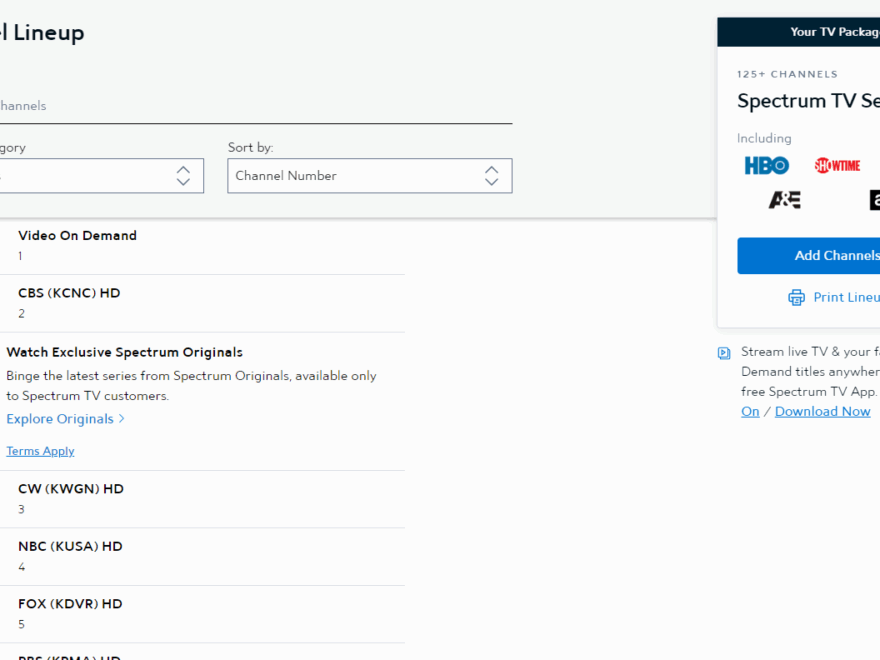Select the Video On Demand channel row
The height and width of the screenshot is (660, 880).
pos(77,236)
